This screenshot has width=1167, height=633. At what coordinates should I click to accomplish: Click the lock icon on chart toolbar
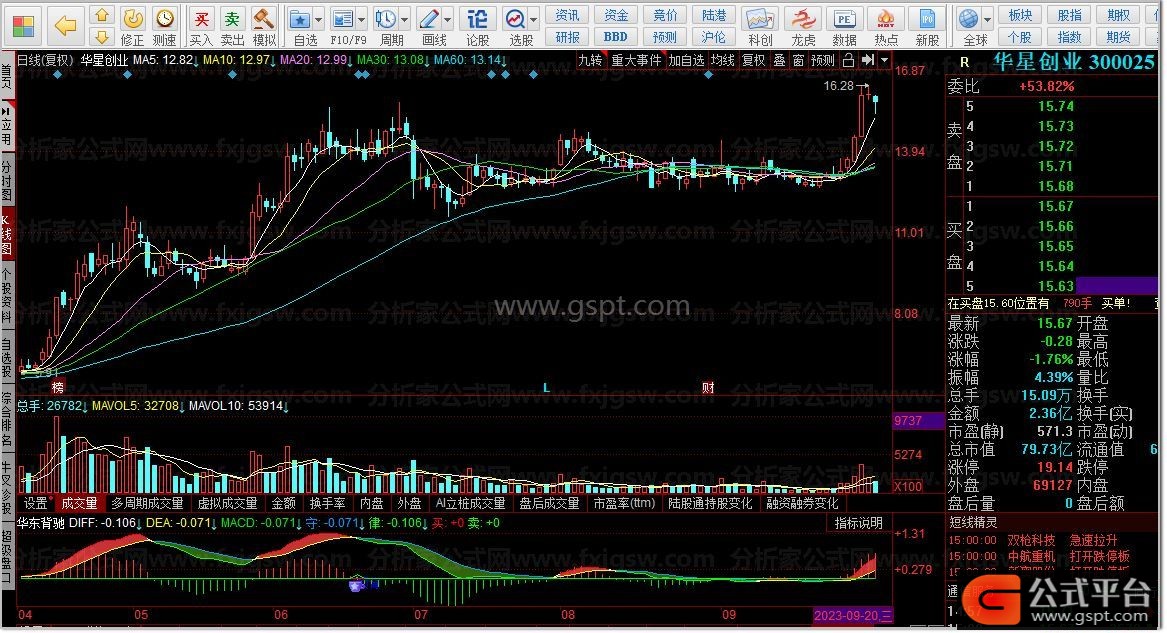[848, 60]
